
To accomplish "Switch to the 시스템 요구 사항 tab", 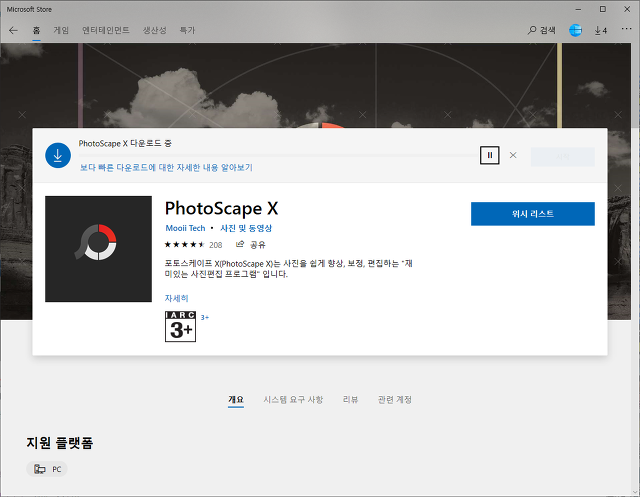I will point(293,400).
